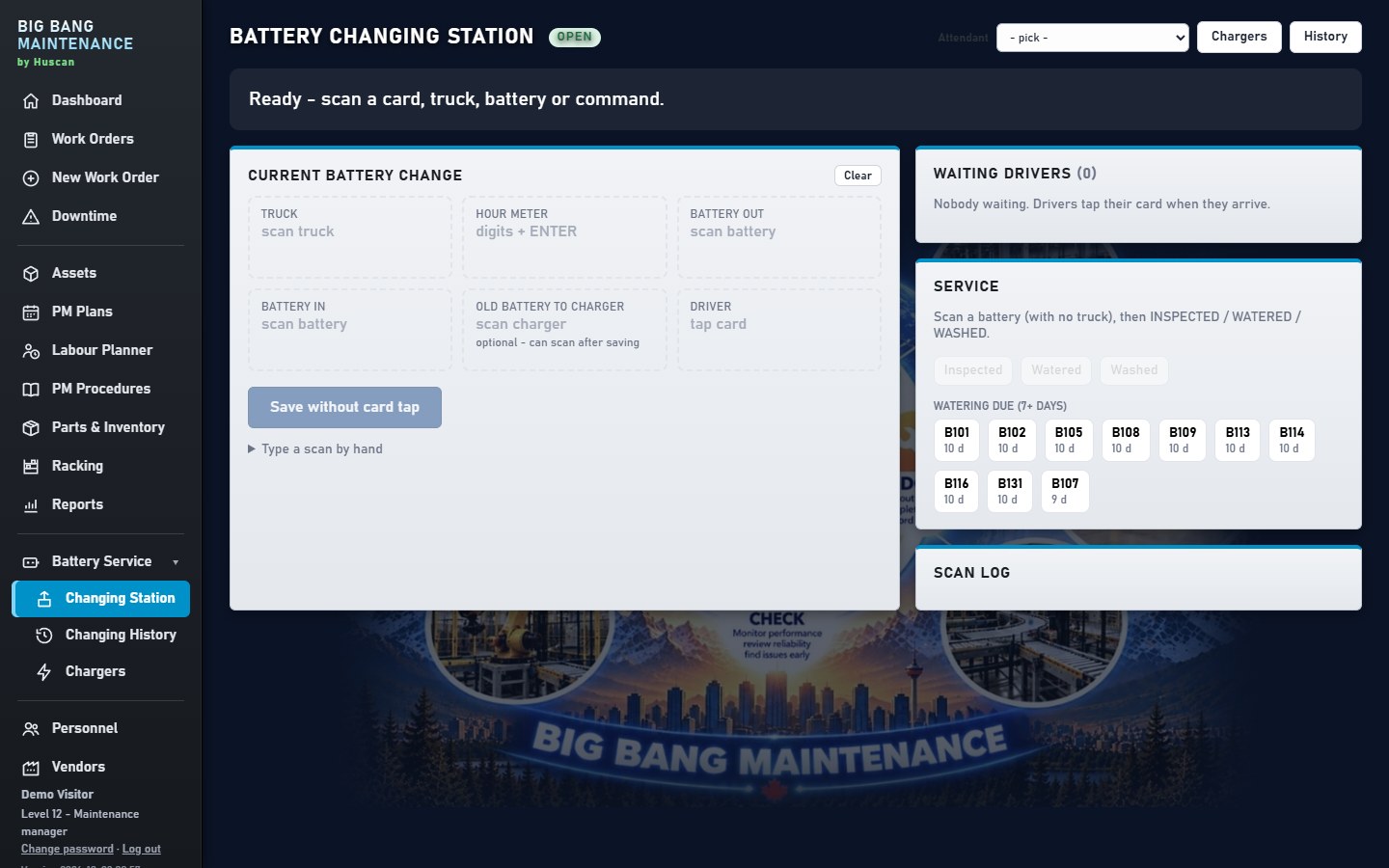Screen dimensions: 1389x868
Task: Open Work Orders in the sidebar
Action: [x=101, y=139]
